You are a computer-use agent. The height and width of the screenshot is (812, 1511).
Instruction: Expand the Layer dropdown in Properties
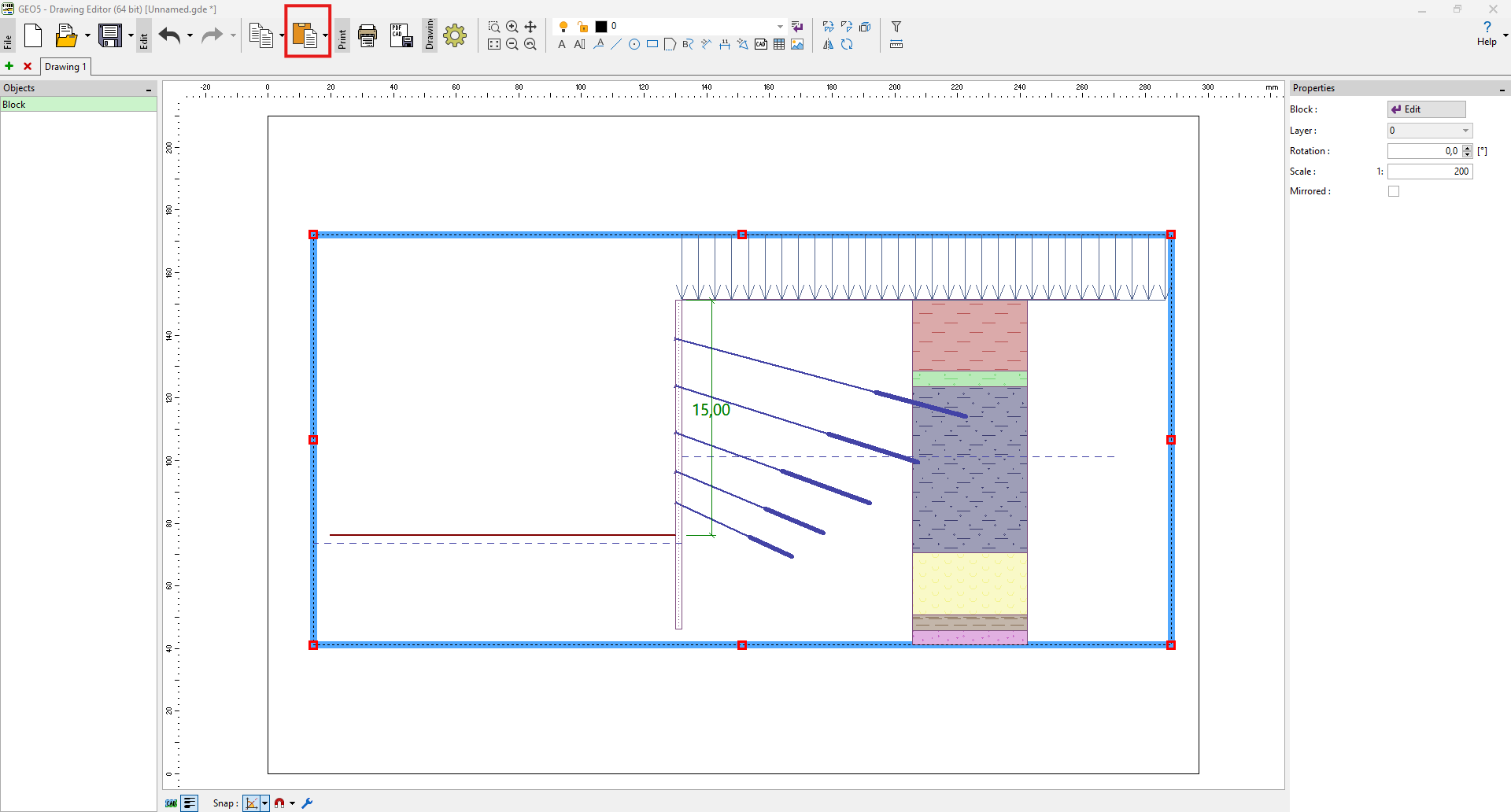(x=1465, y=131)
